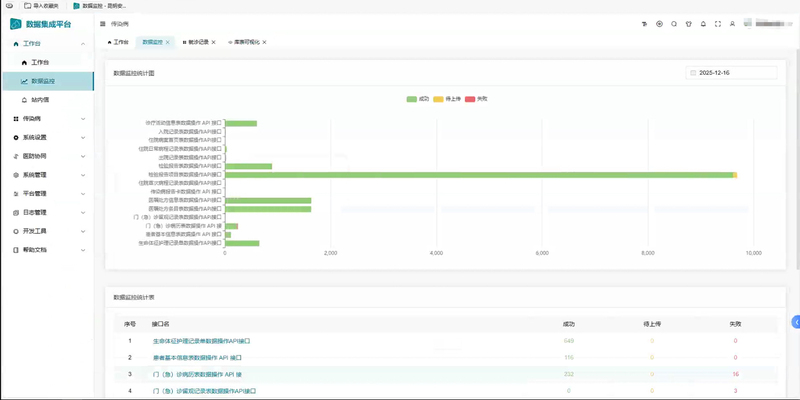Close the 数据监控 tab
Image resolution: width=800 pixels, height=400 pixels.
click(168, 42)
